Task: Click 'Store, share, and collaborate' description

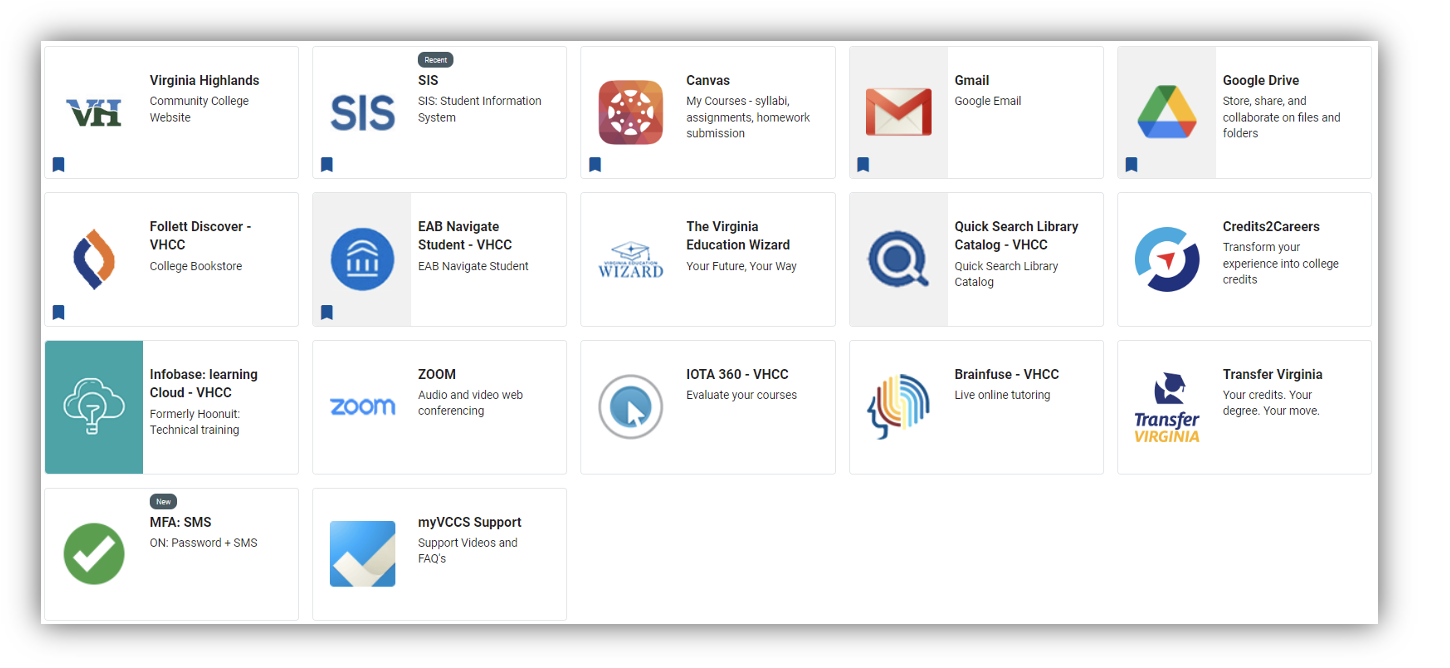Action: [1282, 117]
